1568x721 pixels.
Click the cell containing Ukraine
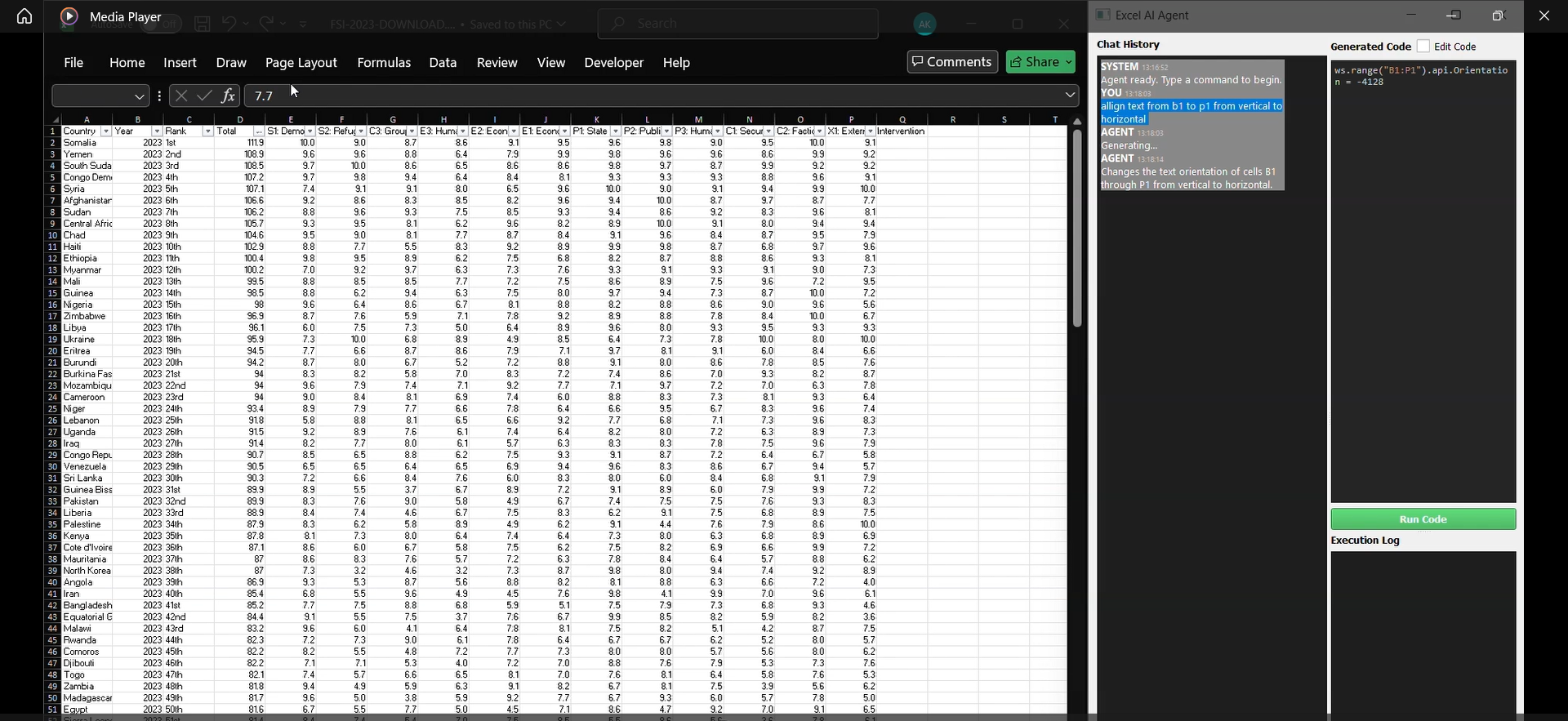[87, 340]
